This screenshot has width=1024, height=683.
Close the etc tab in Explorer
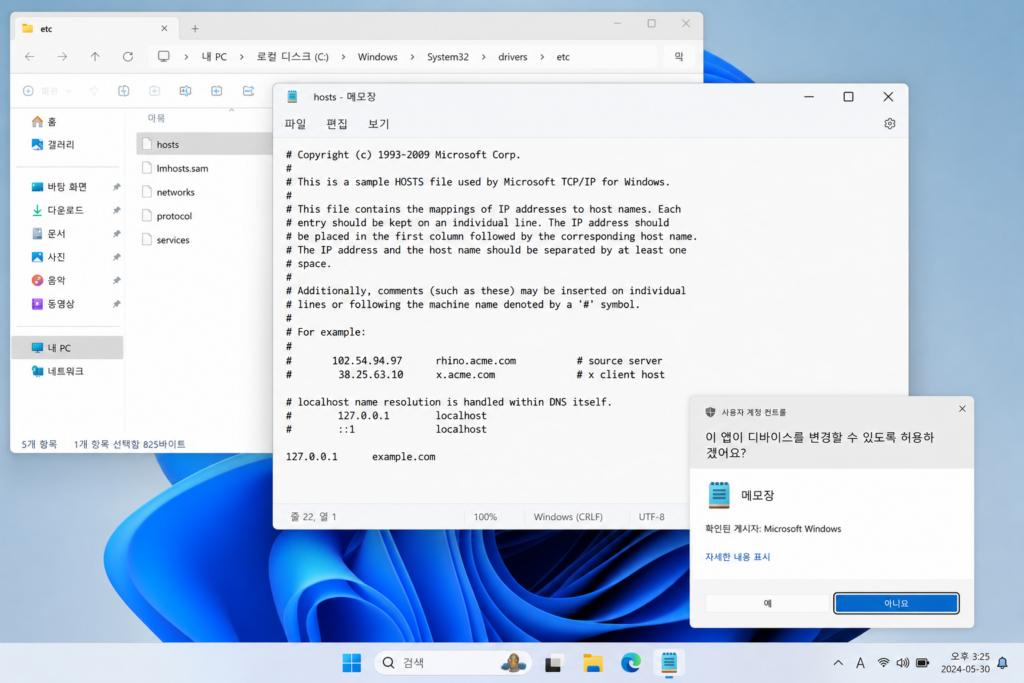click(164, 29)
